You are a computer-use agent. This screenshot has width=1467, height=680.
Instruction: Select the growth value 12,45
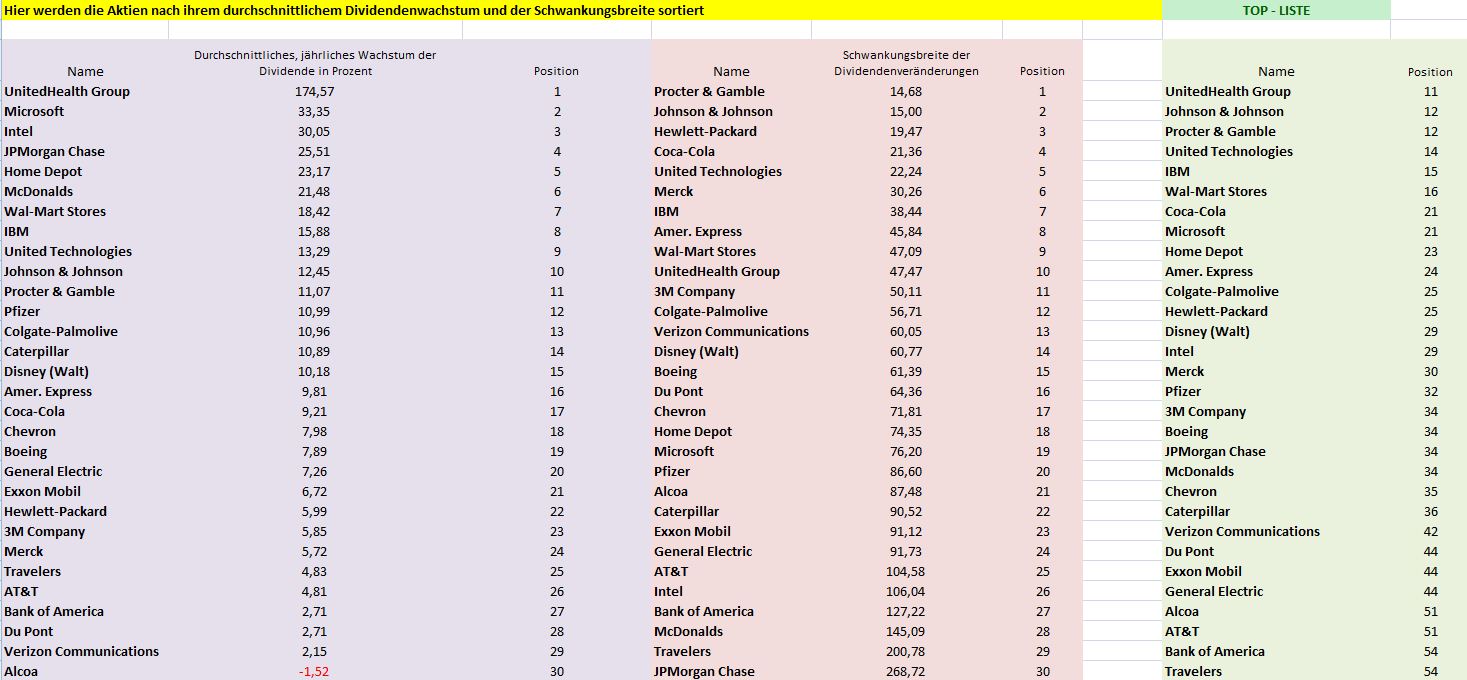point(314,271)
